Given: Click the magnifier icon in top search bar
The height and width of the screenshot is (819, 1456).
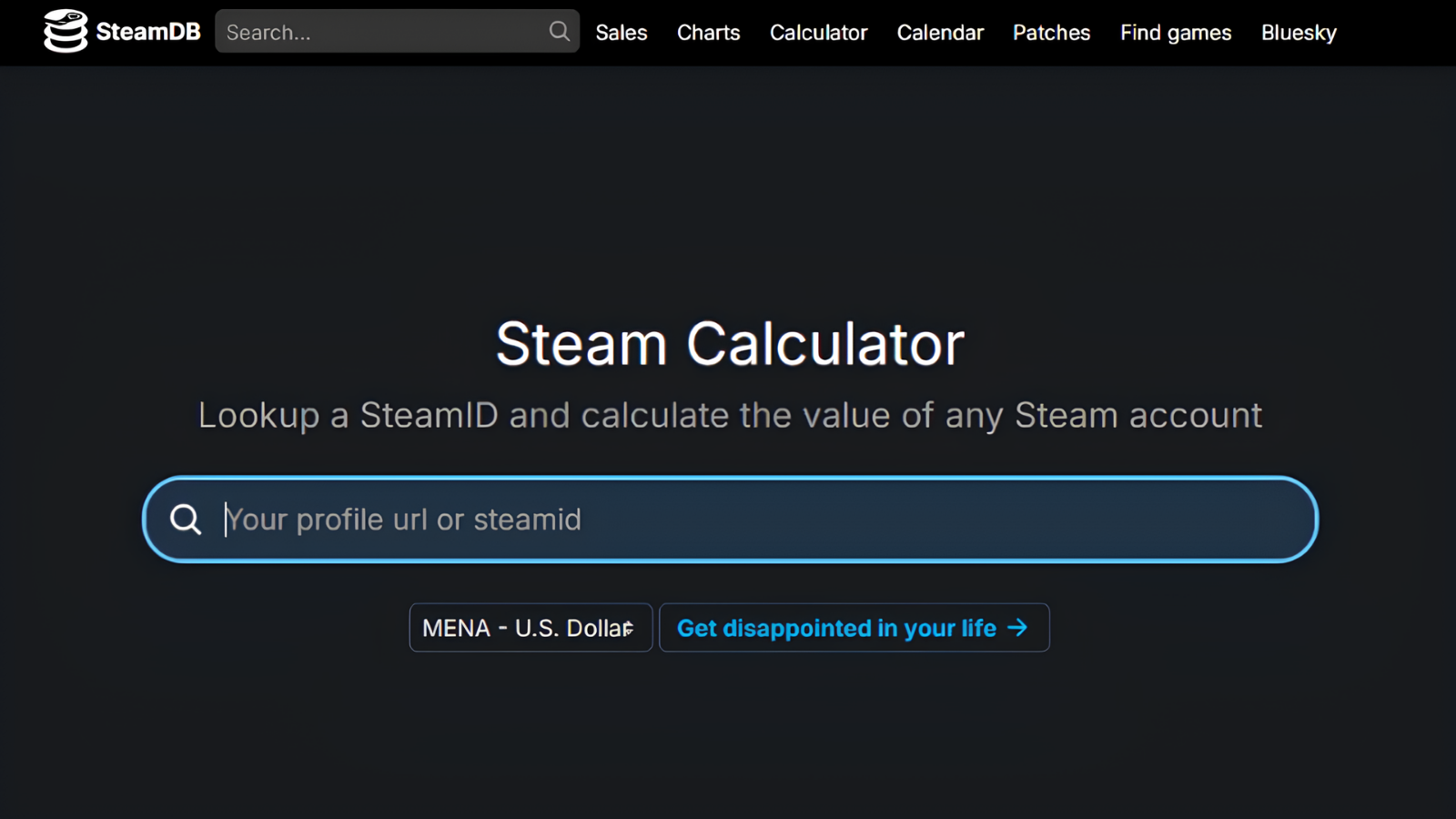Looking at the screenshot, I should click(x=559, y=32).
